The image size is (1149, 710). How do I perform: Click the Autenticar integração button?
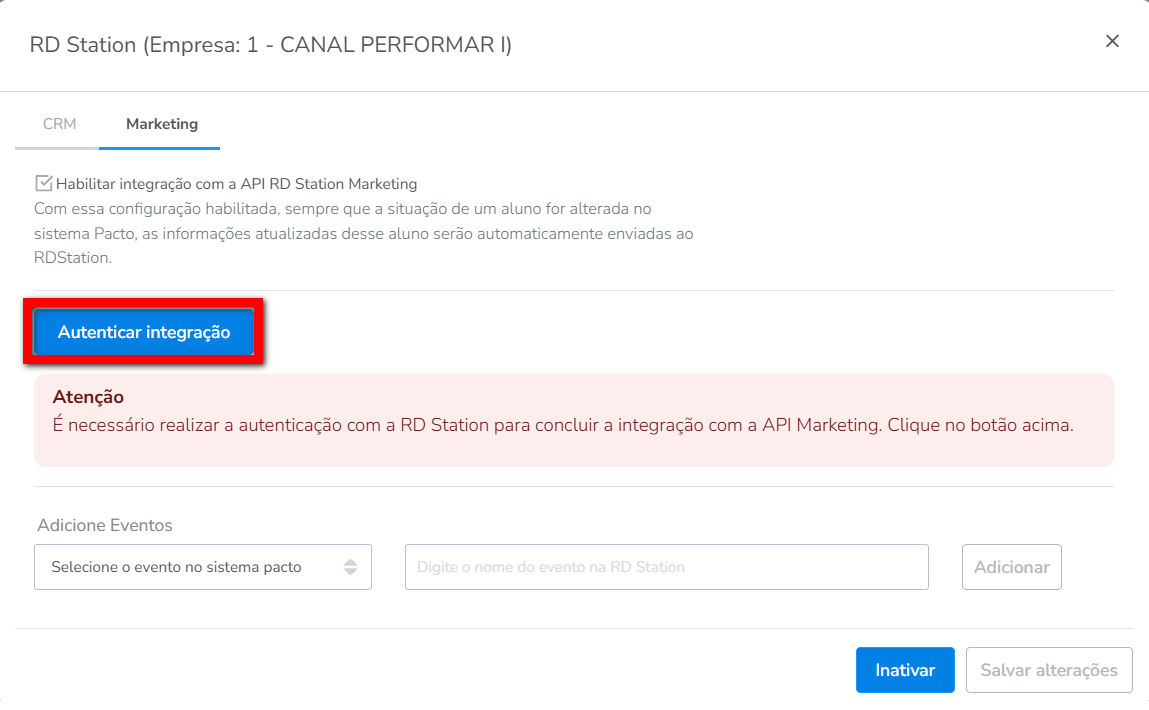coord(144,332)
